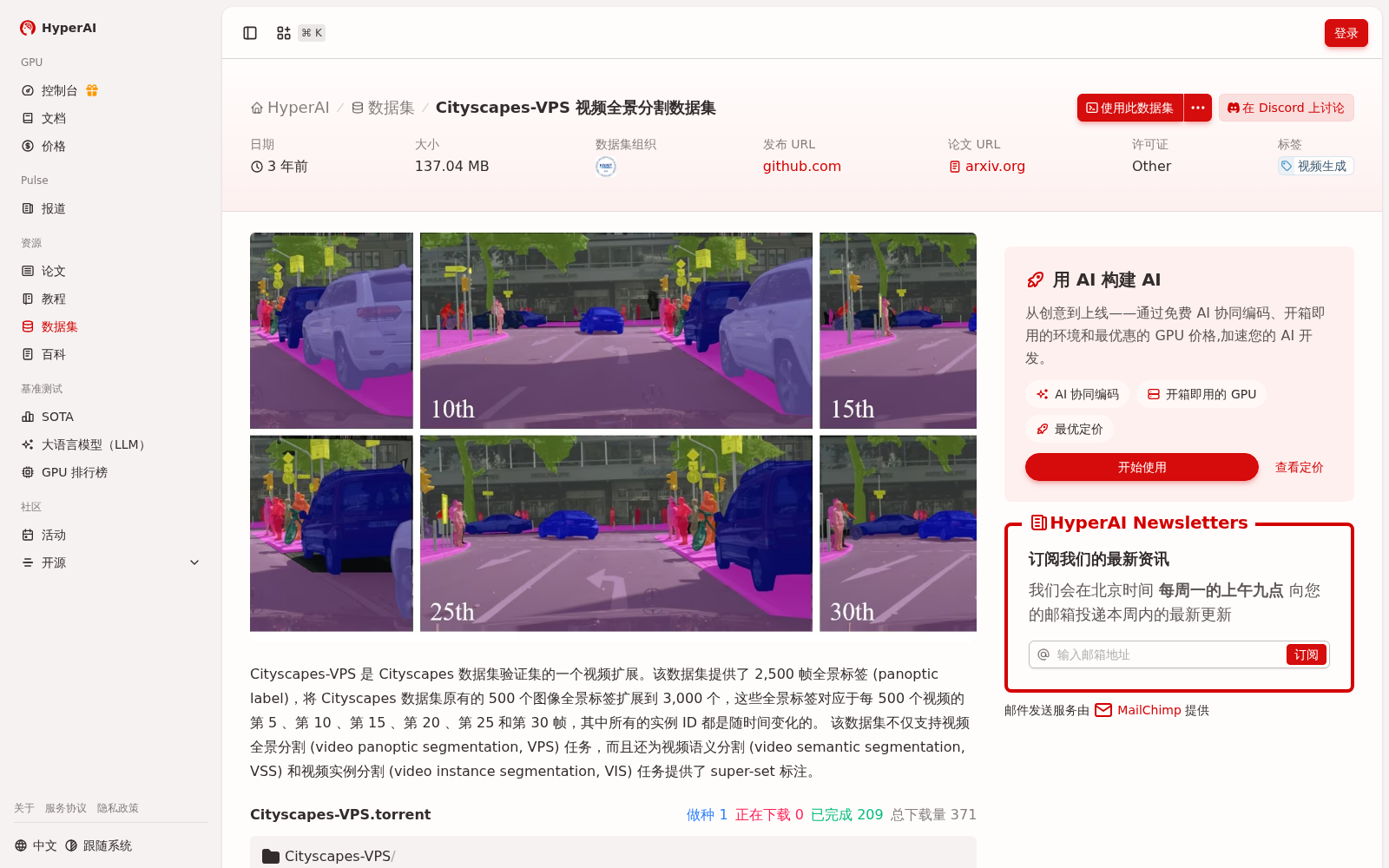Click the 视频生成 tag
Viewport: 1389px width, 868px height.
[1315, 166]
